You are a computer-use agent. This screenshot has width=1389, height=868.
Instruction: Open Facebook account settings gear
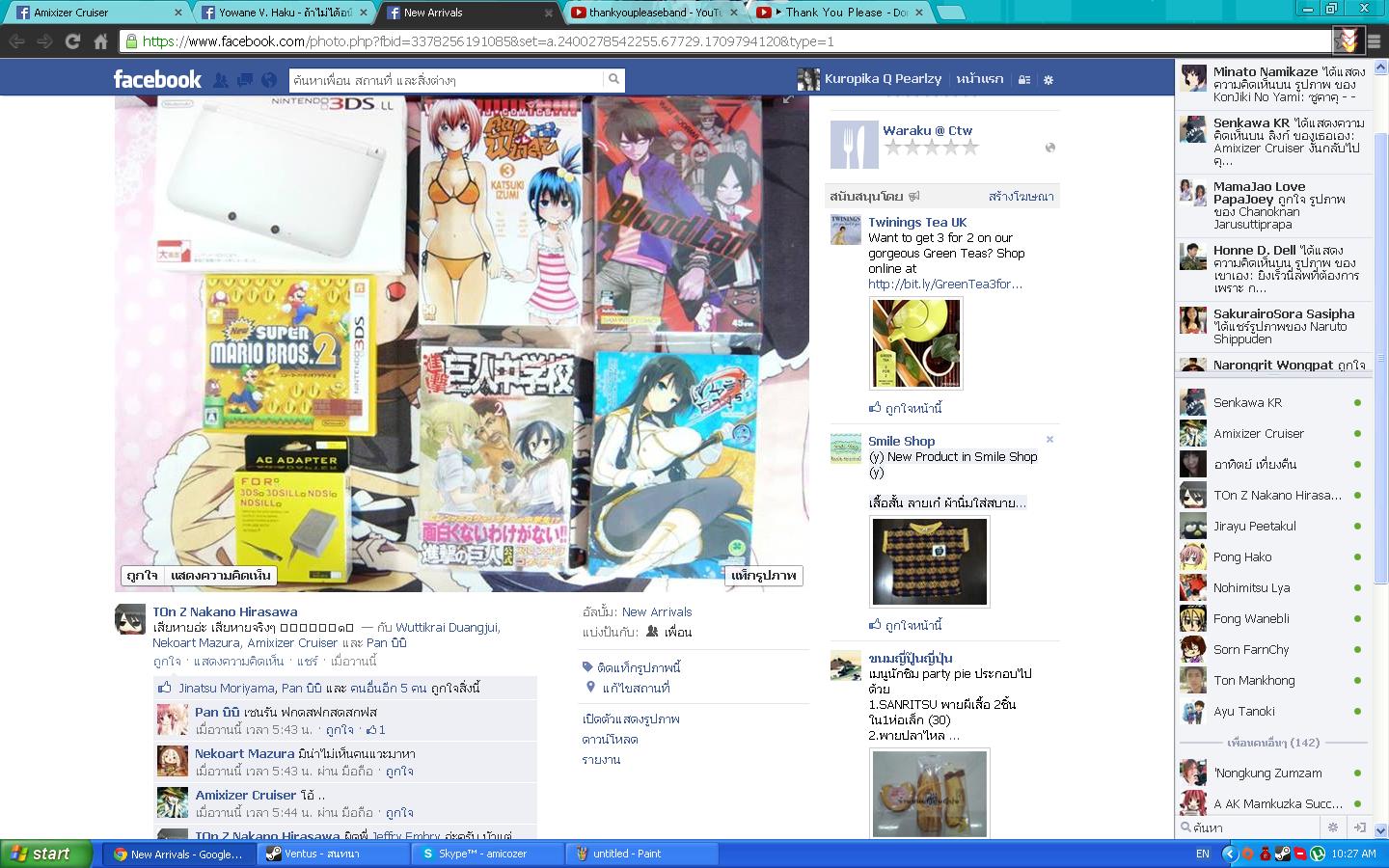tap(1049, 80)
